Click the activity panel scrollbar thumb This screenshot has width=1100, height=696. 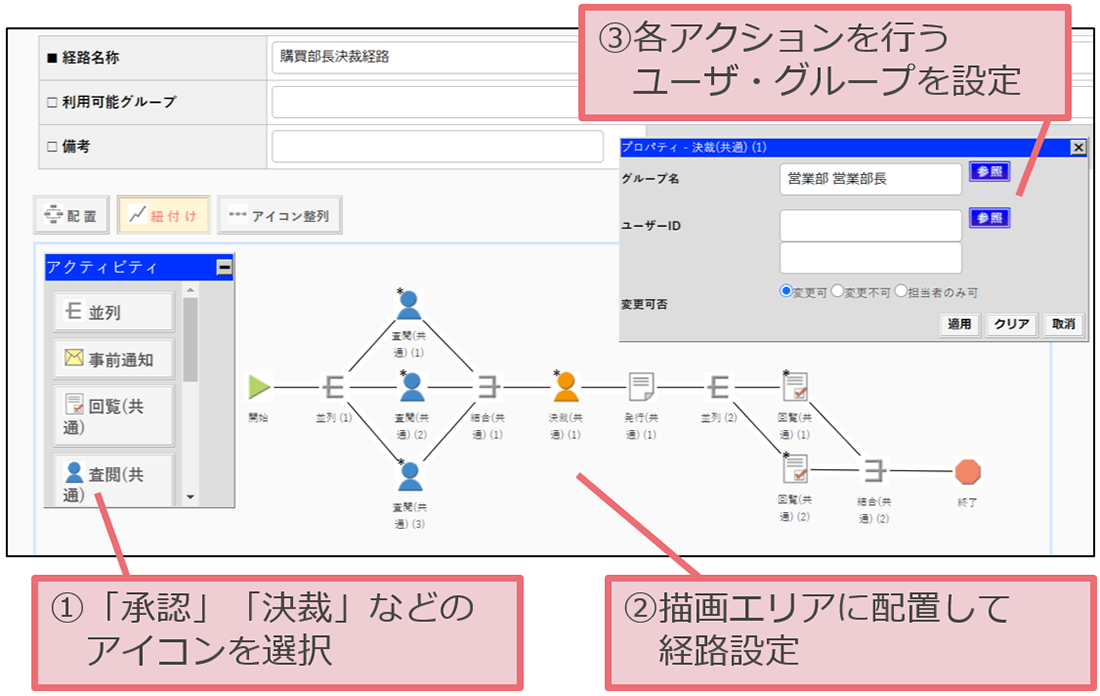(190, 340)
